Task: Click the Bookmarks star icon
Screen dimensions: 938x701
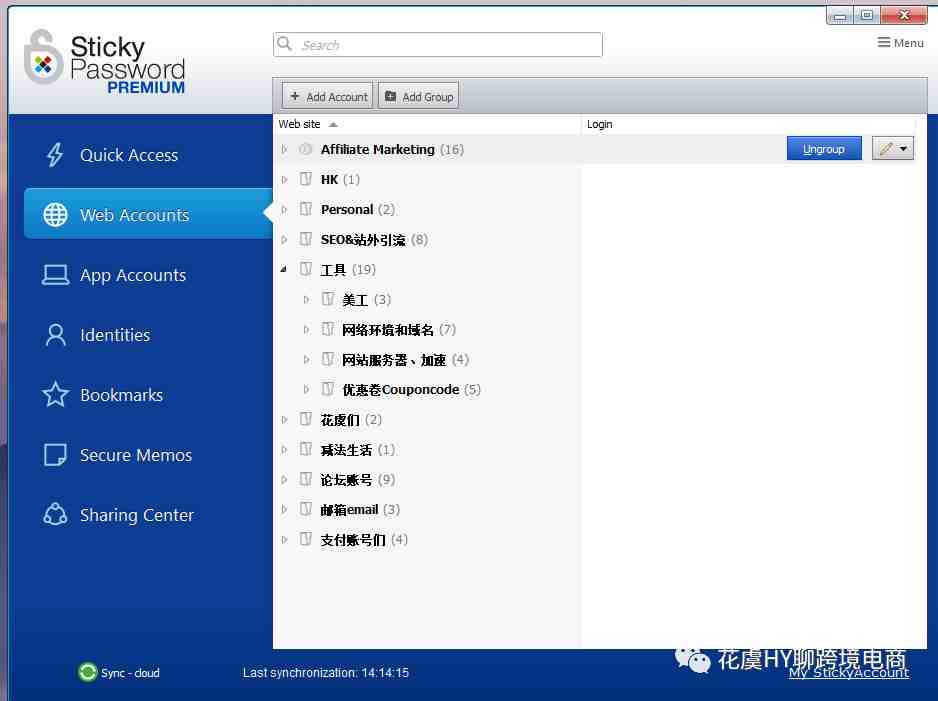Action: pyautogui.click(x=55, y=395)
